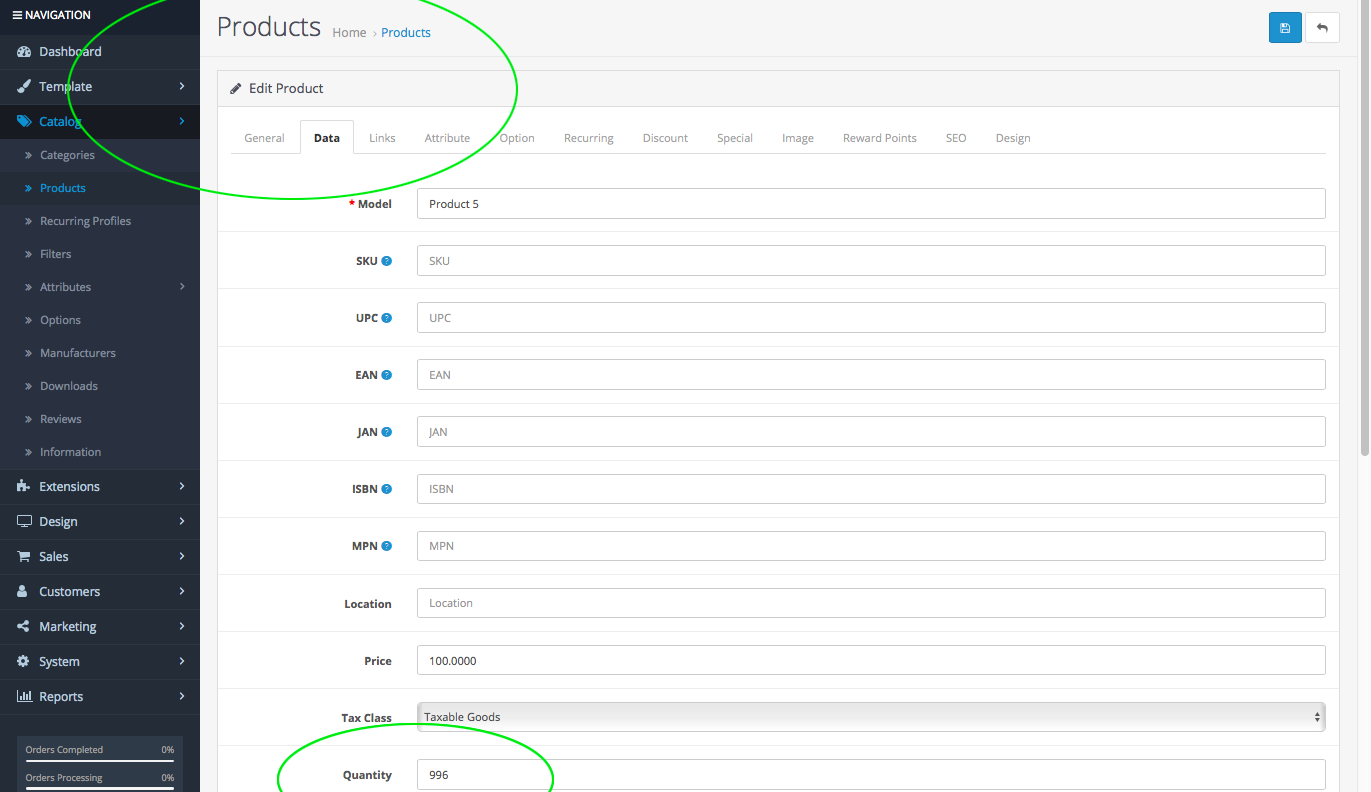The image size is (1371, 792).
Task: Switch to the General tab
Action: (x=265, y=138)
